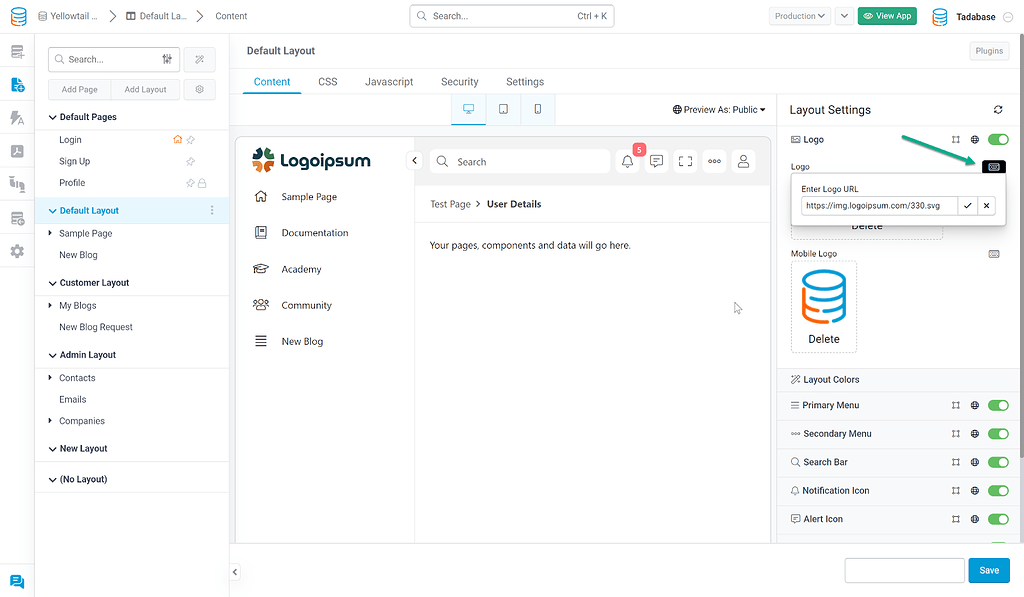Screen dimensions: 1024x597
Task: Toggle the Search Bar switch
Action: coord(999,462)
